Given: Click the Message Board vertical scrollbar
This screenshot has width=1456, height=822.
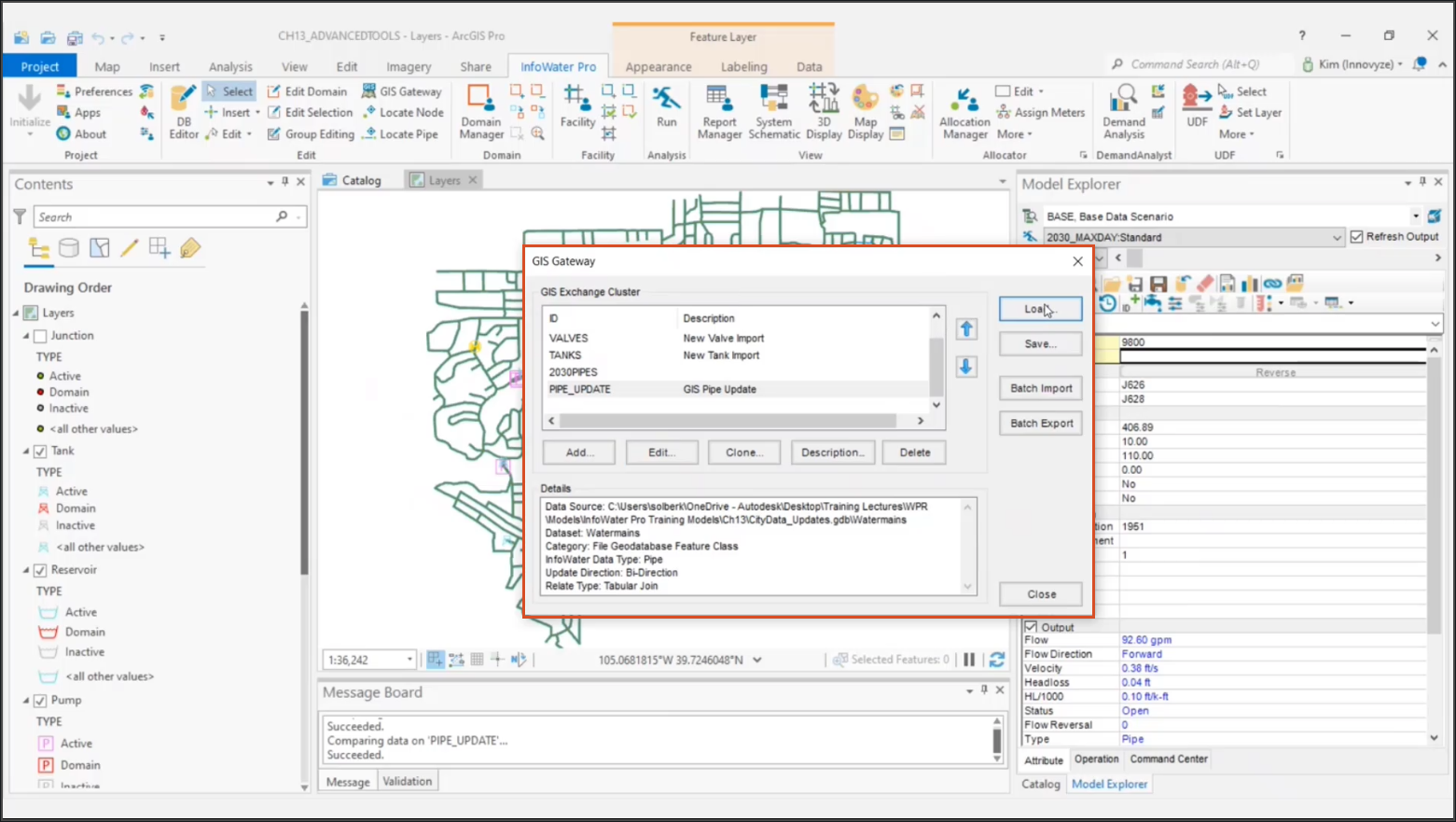Looking at the screenshot, I should pos(997,740).
